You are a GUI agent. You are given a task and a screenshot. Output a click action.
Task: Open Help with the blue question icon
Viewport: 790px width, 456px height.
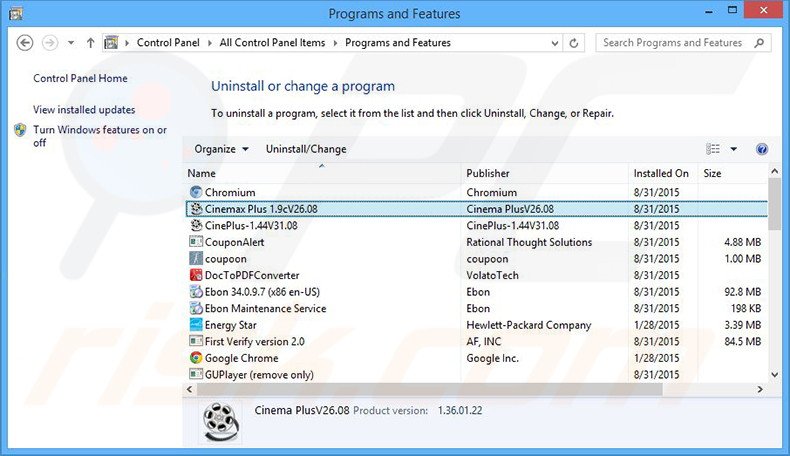pos(762,149)
